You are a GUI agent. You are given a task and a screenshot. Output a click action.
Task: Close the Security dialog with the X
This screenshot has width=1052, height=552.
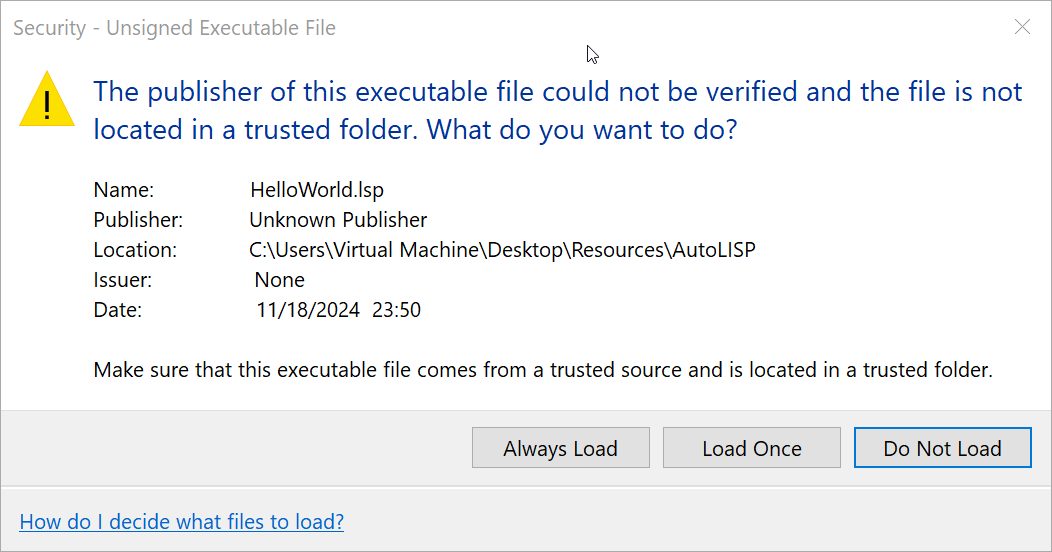tap(1022, 28)
